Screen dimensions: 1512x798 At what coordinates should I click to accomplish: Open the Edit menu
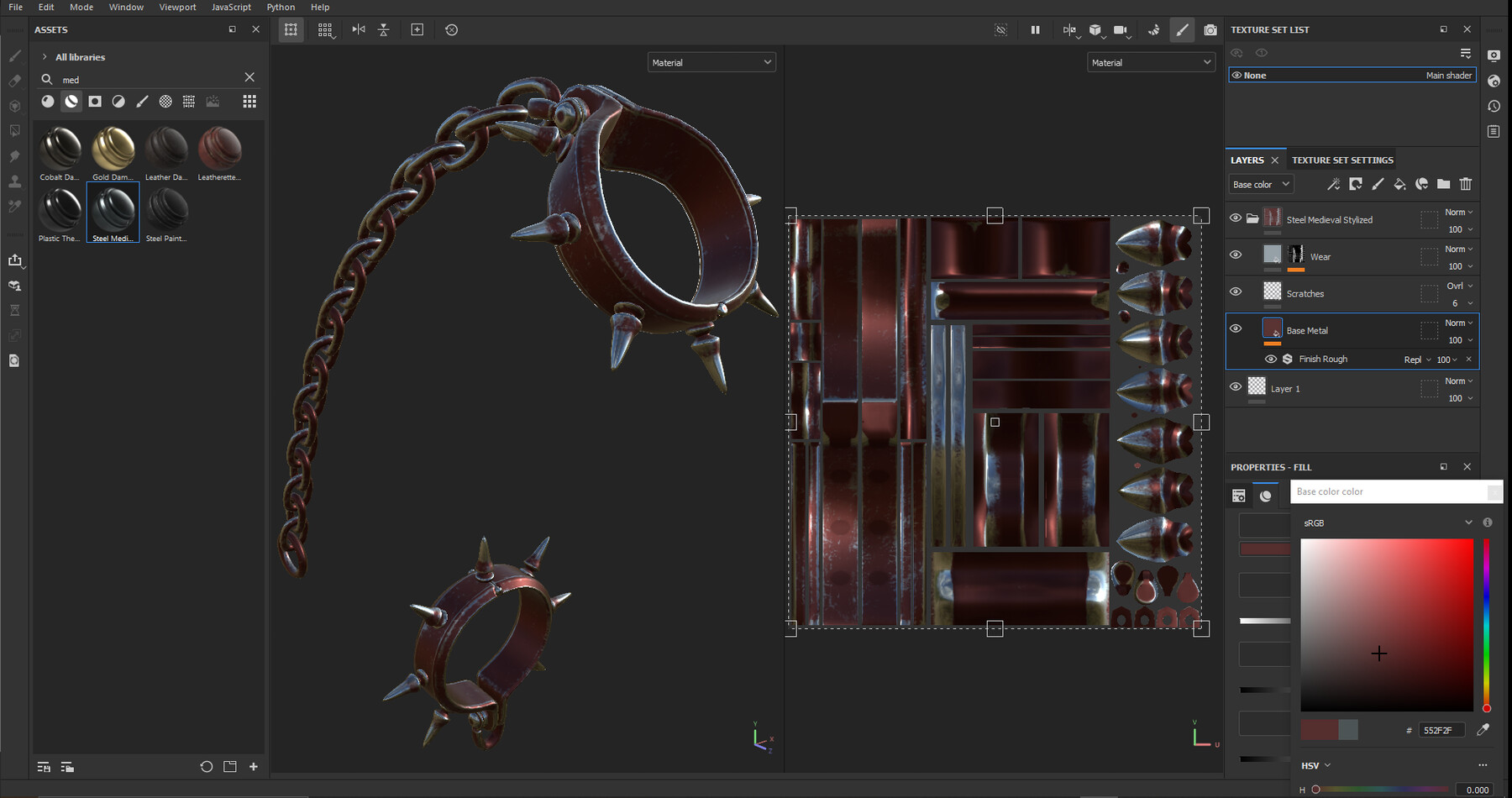[x=46, y=7]
